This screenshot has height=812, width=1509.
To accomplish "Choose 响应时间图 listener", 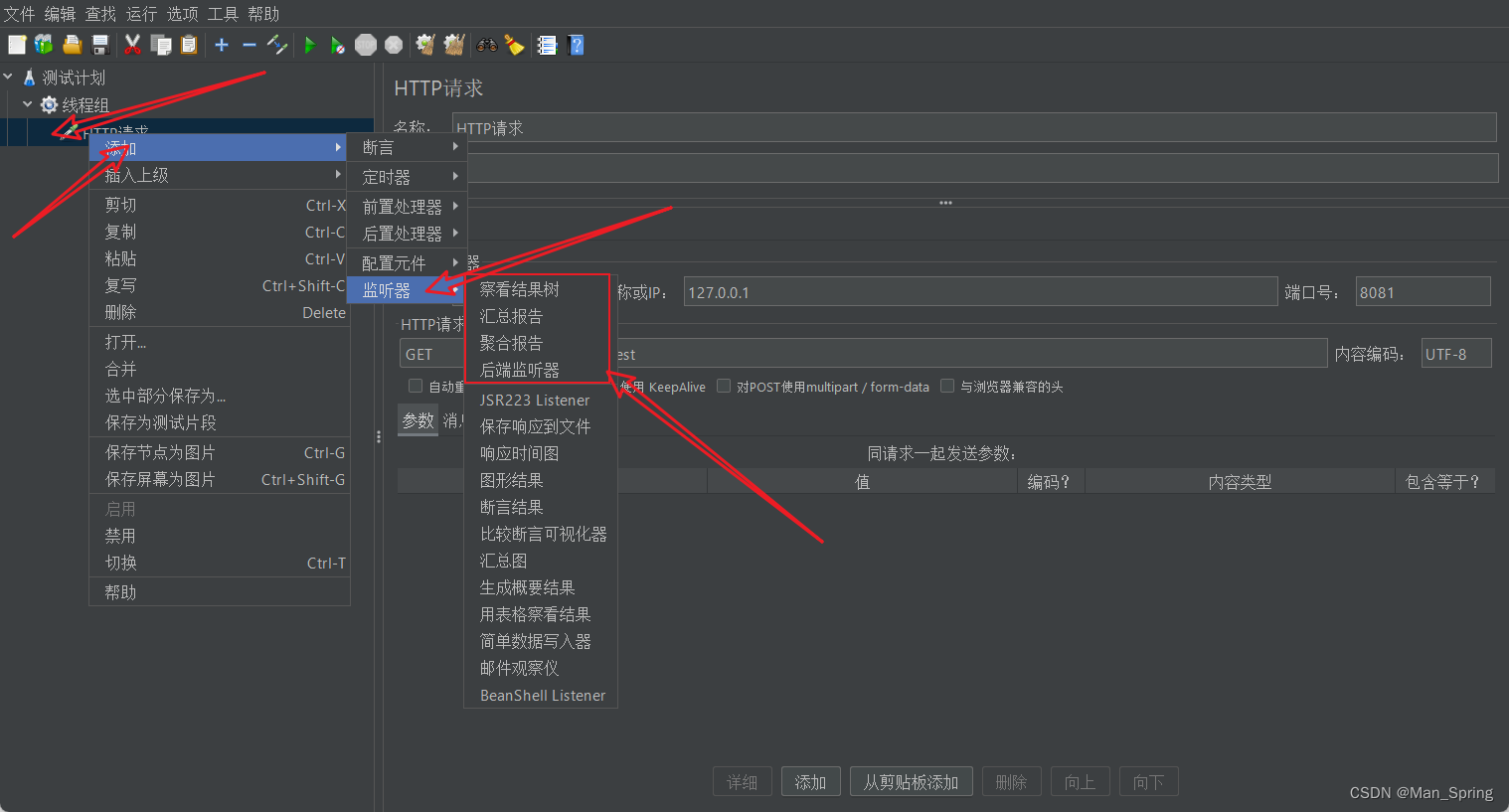I will (x=540, y=453).
